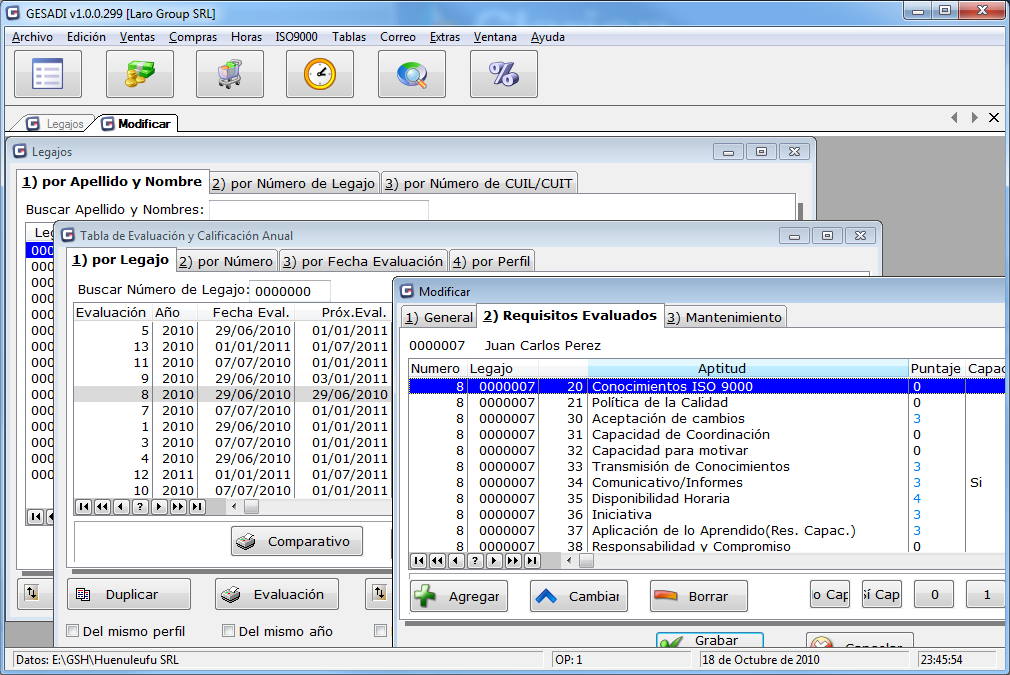The width and height of the screenshot is (1010, 675).
Task: Enable the 'Del mismo perfil' checkbox
Action: coord(73,631)
